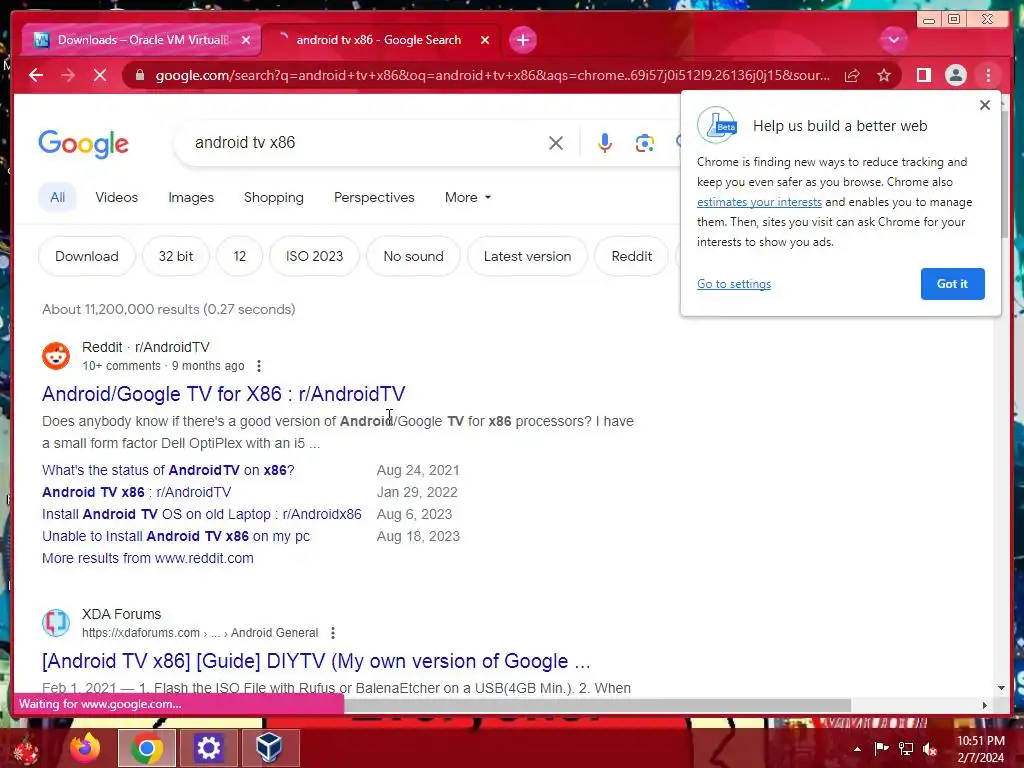This screenshot has width=1024, height=768.
Task: Open Chrome's three-dot menu
Action: pyautogui.click(x=988, y=76)
